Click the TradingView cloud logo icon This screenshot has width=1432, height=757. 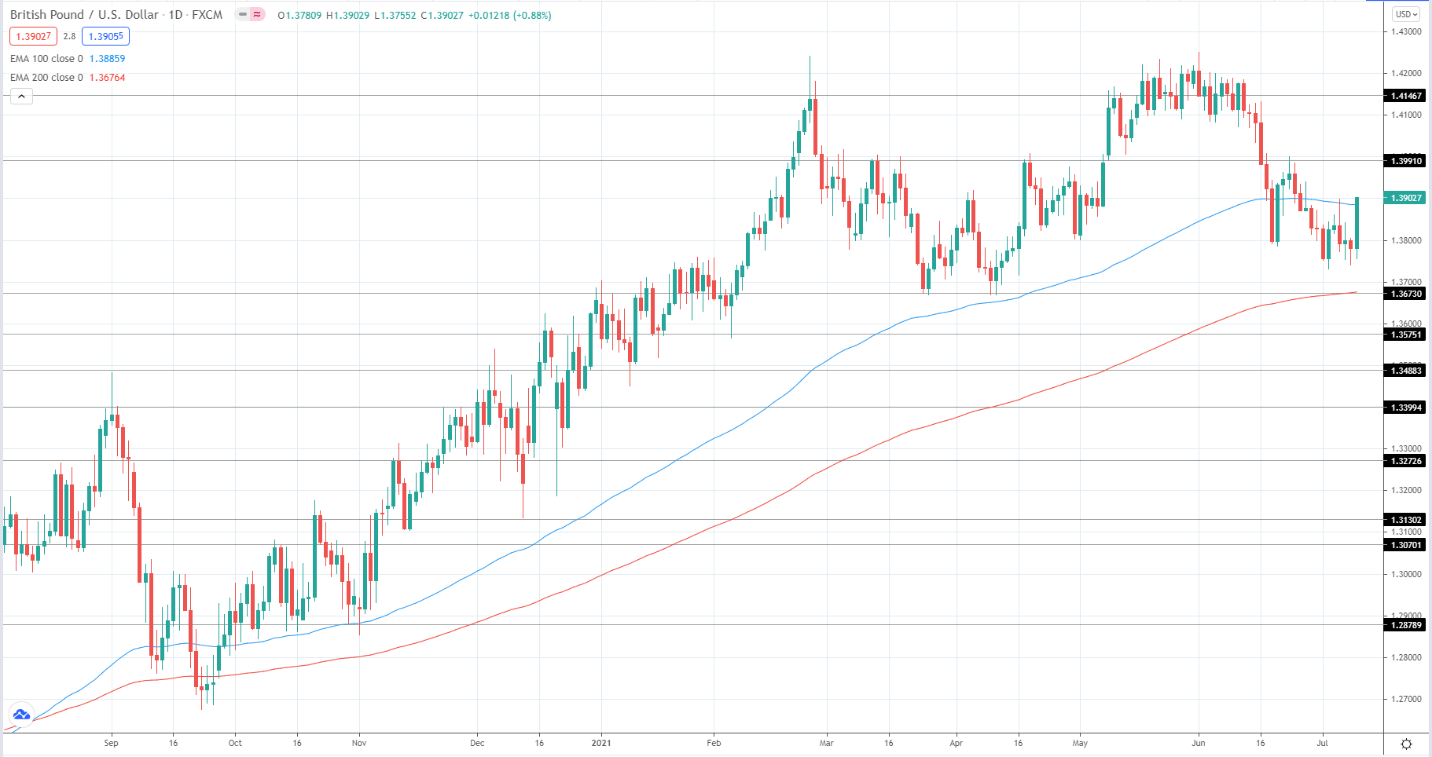coord(20,715)
